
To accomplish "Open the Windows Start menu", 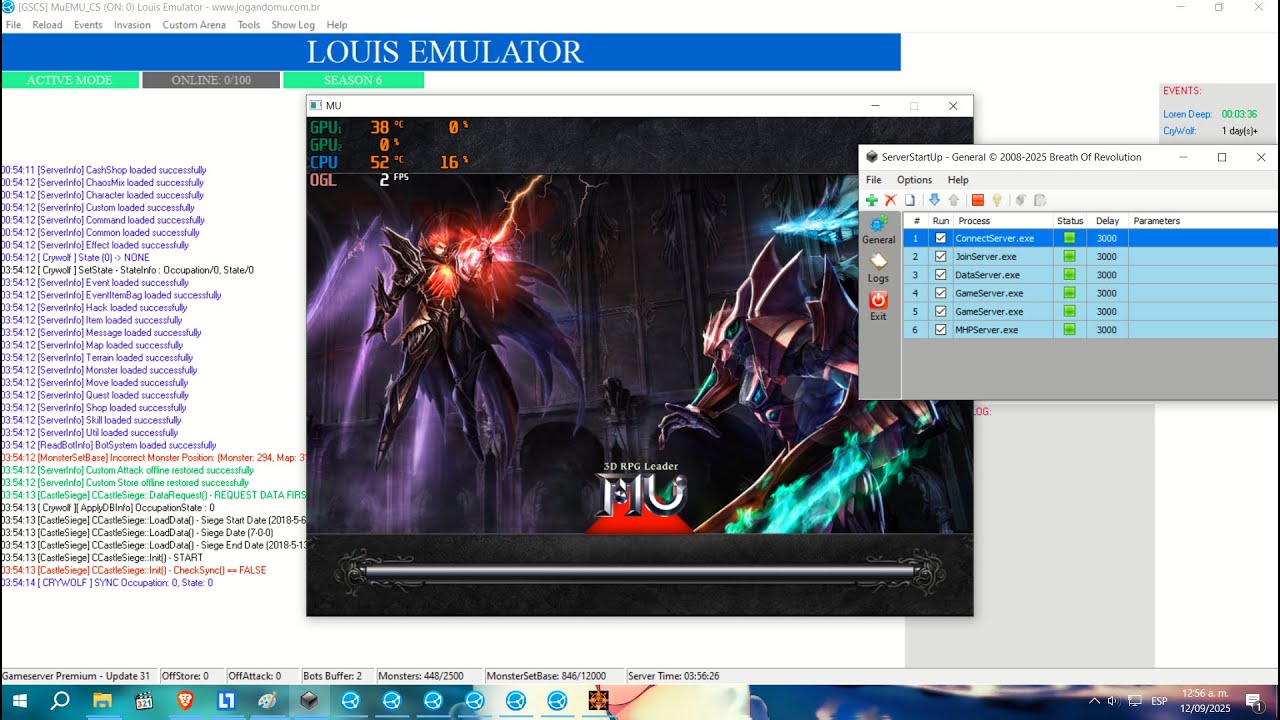I will (18, 701).
